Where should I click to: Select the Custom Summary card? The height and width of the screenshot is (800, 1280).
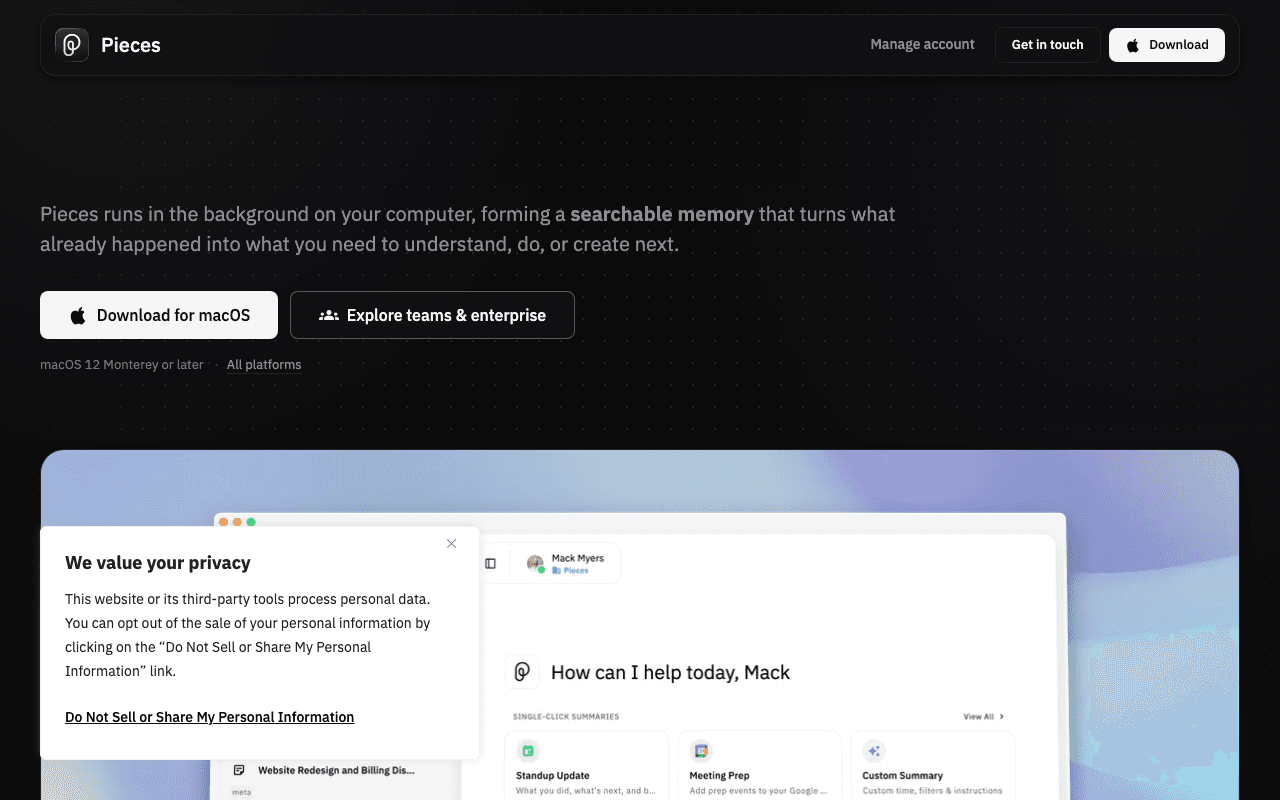point(933,765)
